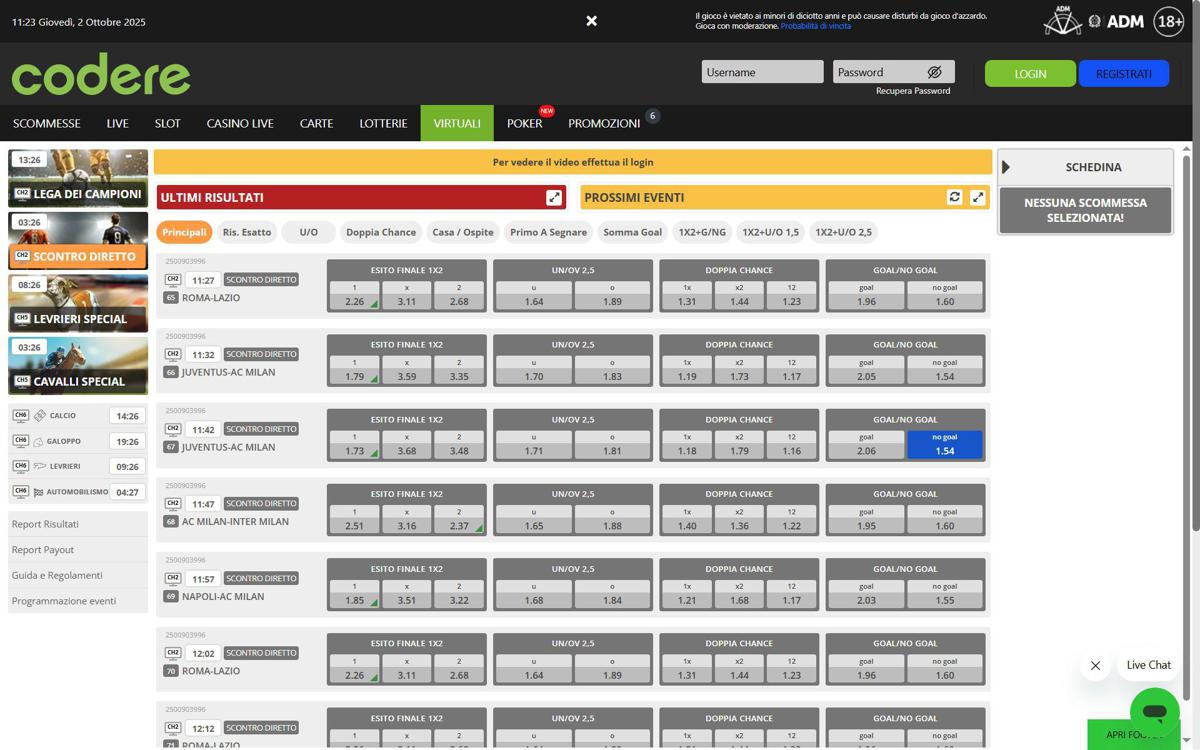Refresh the Prossimi Eventi list
Image resolution: width=1200 pixels, height=750 pixels.
coord(954,197)
